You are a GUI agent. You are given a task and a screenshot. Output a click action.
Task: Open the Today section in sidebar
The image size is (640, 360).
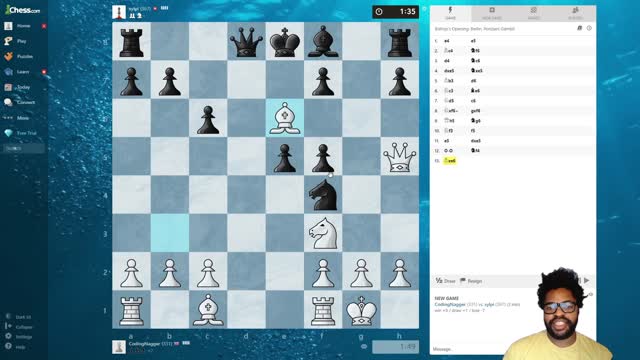(23, 87)
